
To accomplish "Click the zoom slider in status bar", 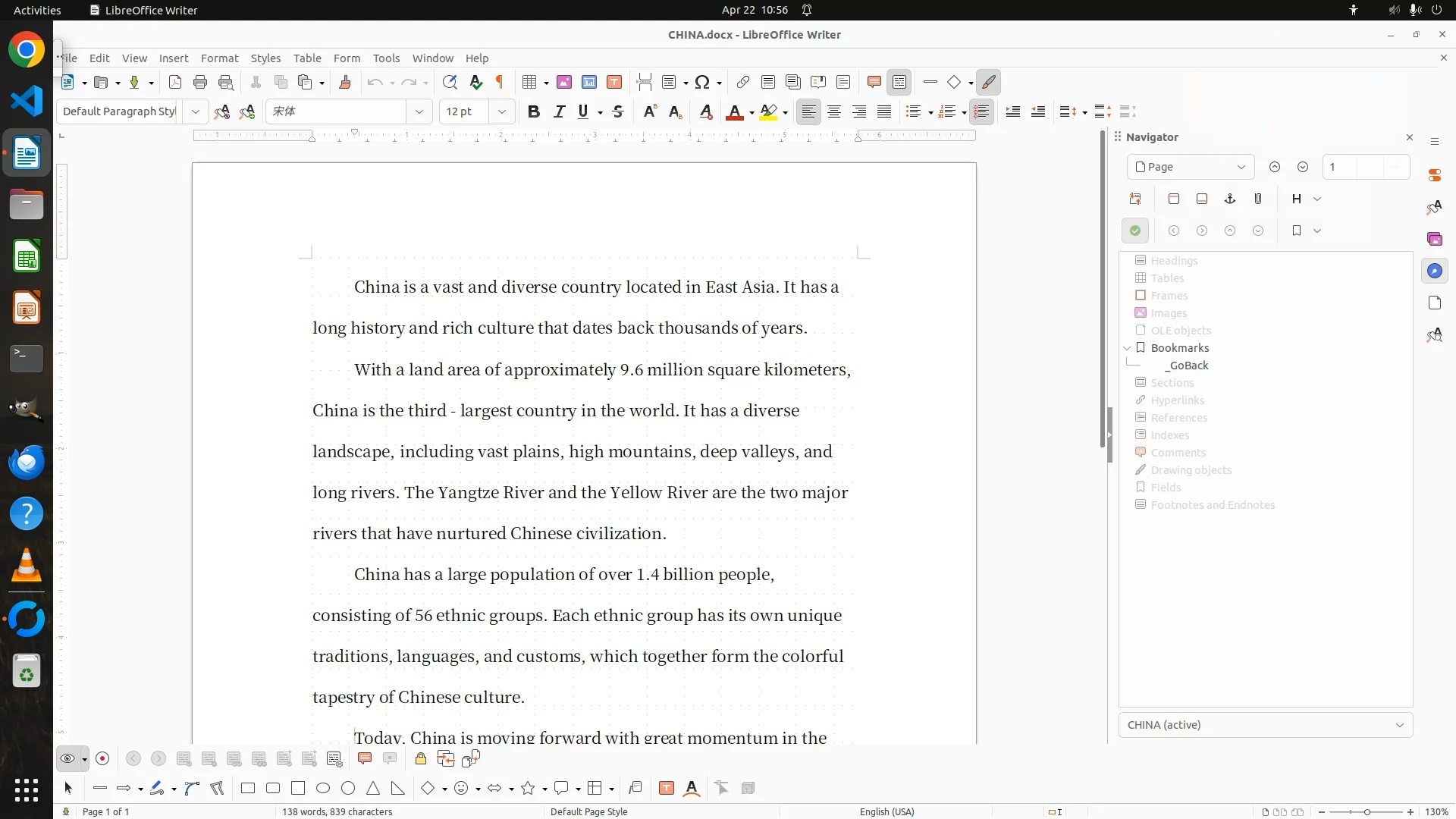I will coord(1367,811).
